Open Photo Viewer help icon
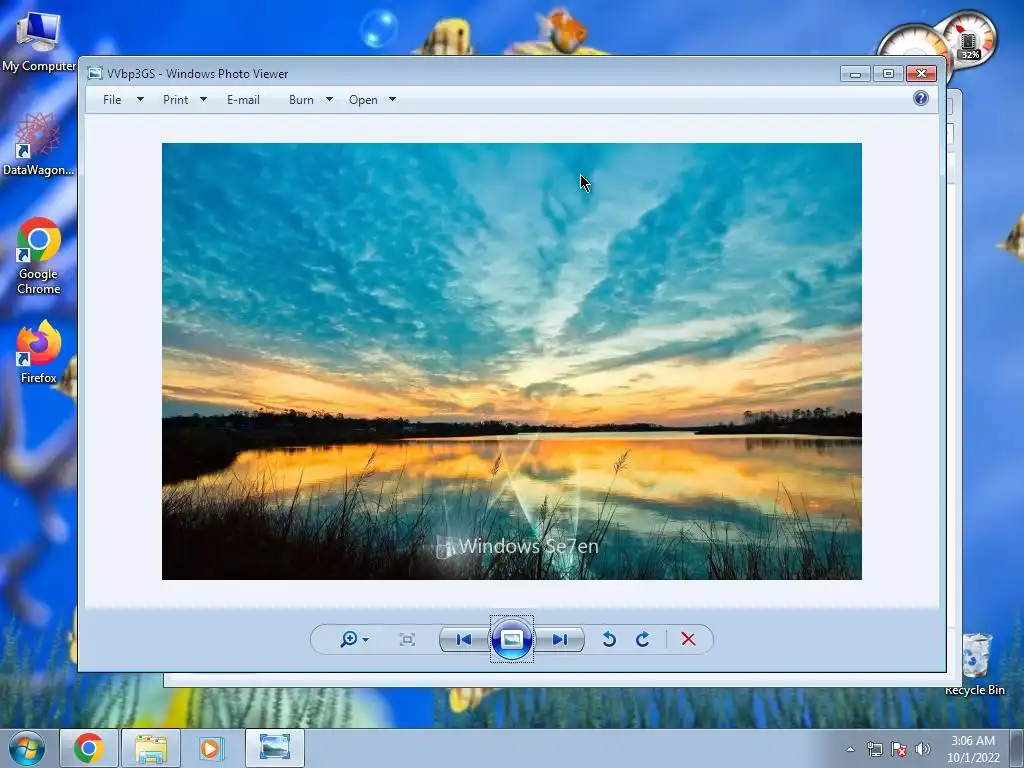 pyautogui.click(x=921, y=99)
